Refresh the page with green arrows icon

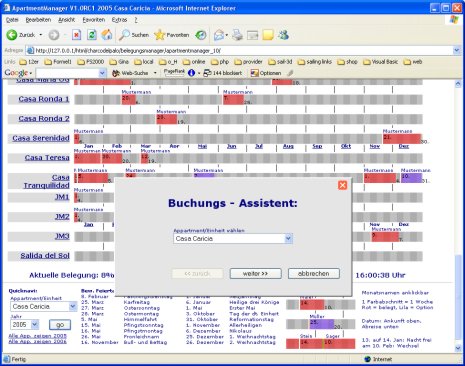coord(92,35)
